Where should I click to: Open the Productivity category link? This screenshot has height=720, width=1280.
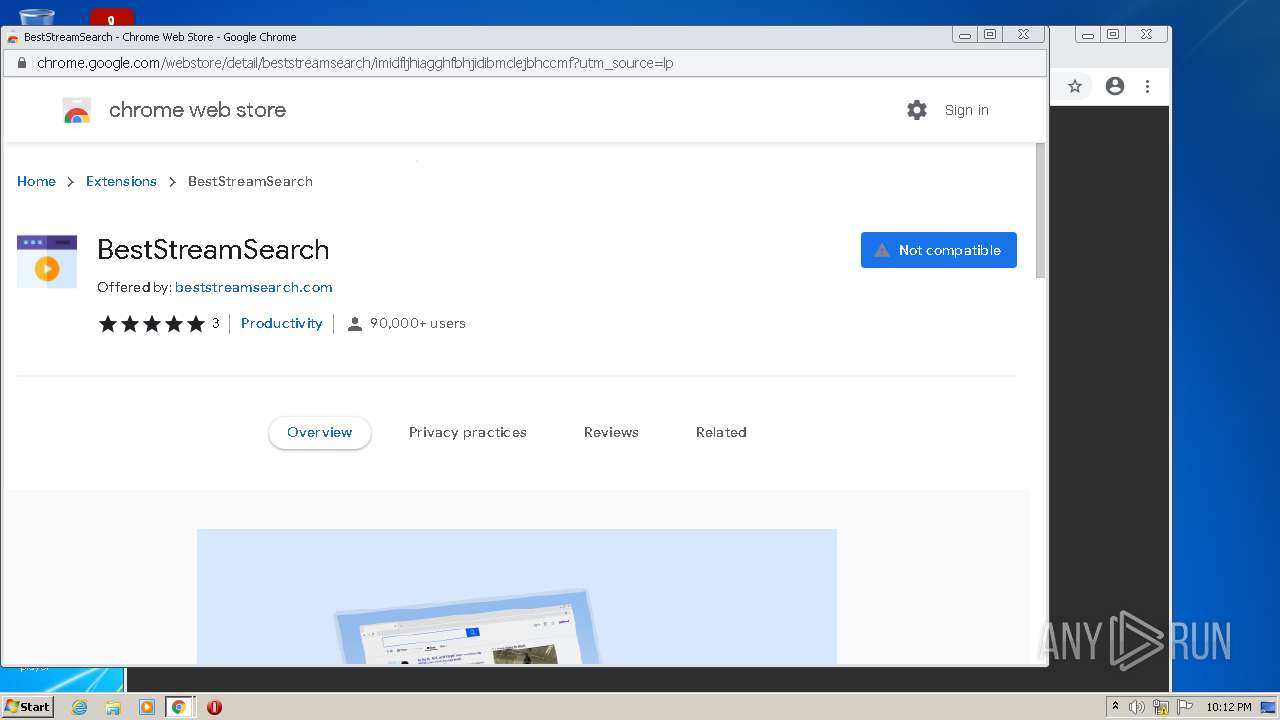point(281,323)
